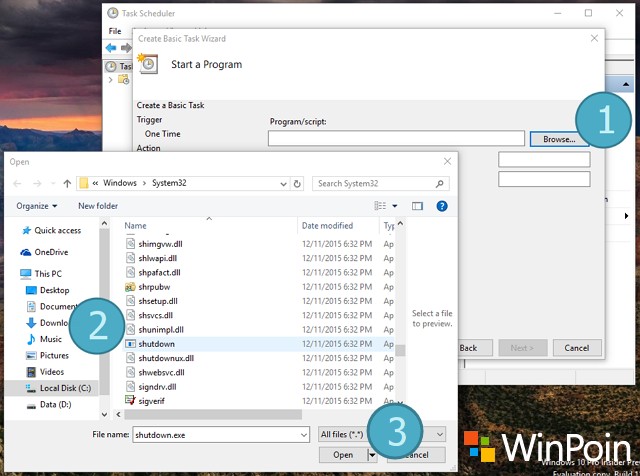Click the file list vertical scrollbar thumb
This screenshot has width=640, height=476.
(x=400, y=350)
